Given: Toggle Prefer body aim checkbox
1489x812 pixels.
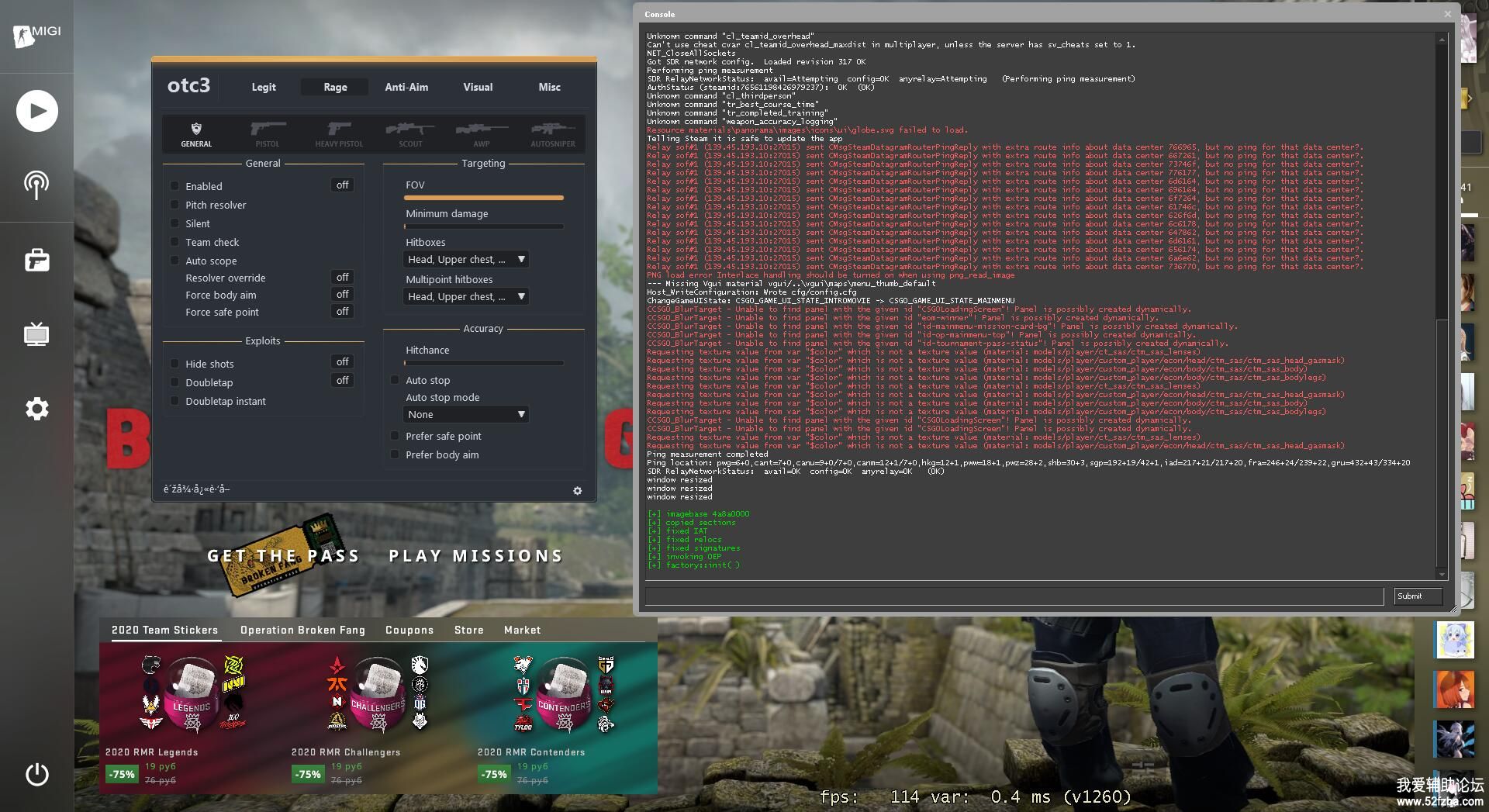Looking at the screenshot, I should [x=395, y=454].
